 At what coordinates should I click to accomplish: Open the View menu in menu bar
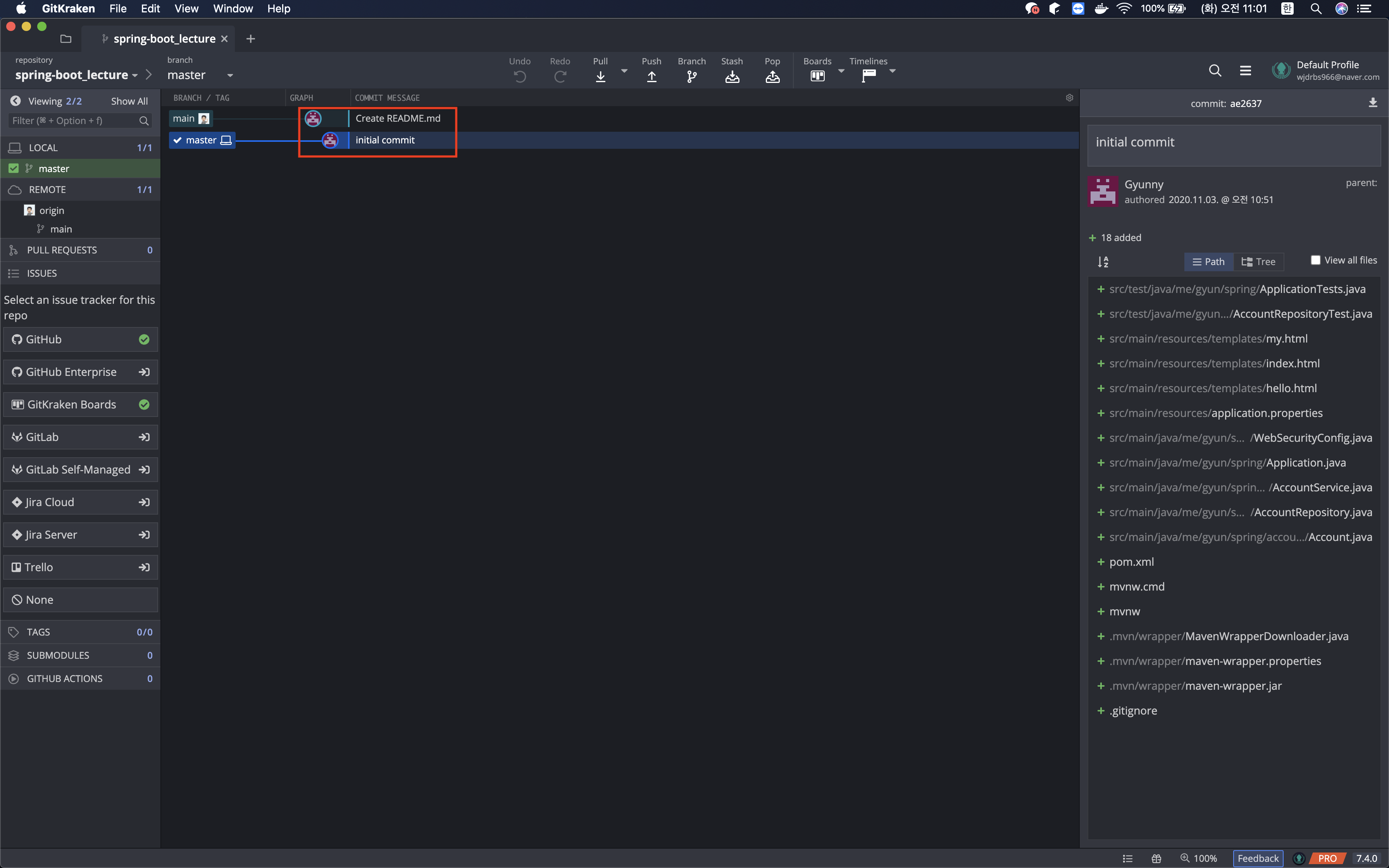[186, 9]
